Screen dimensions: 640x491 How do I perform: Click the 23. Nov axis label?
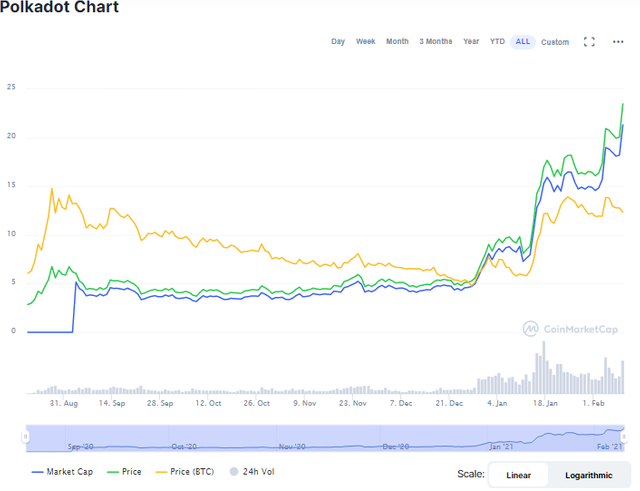coord(353,403)
